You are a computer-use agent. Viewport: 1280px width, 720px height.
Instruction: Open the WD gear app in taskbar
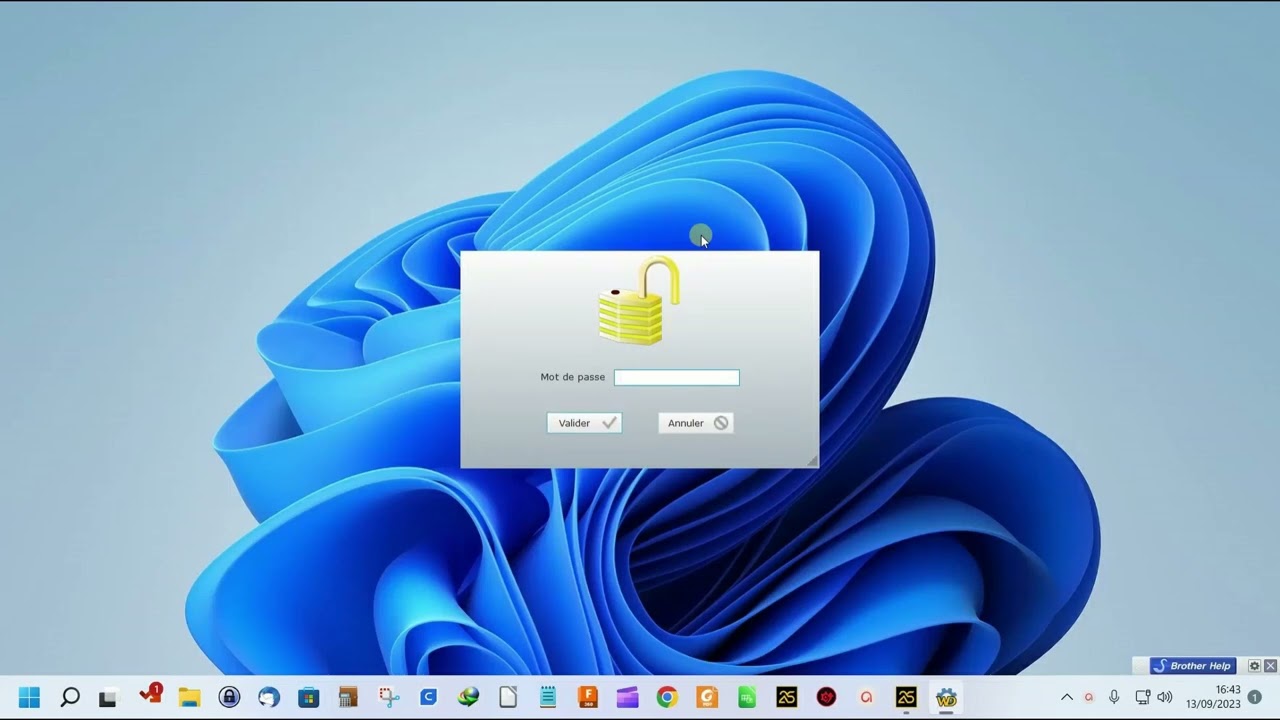pos(946,697)
